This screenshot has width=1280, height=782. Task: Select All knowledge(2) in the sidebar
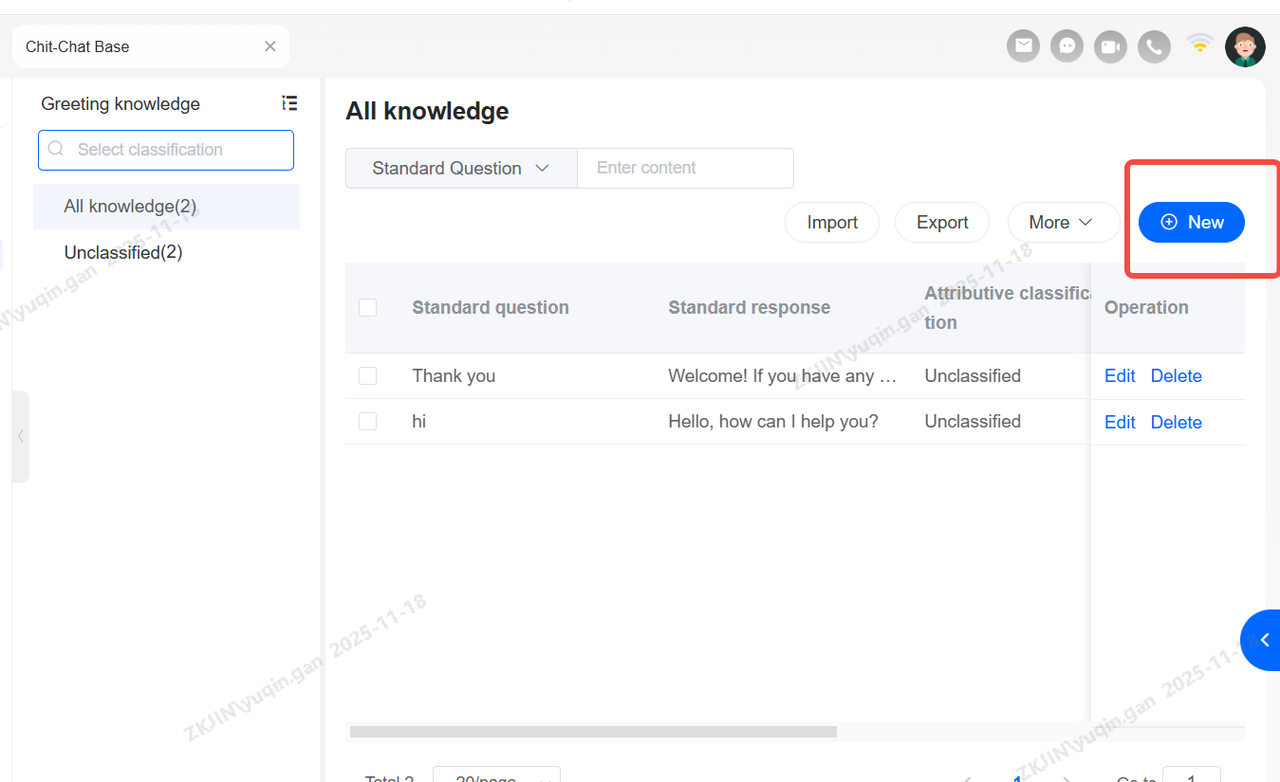130,206
